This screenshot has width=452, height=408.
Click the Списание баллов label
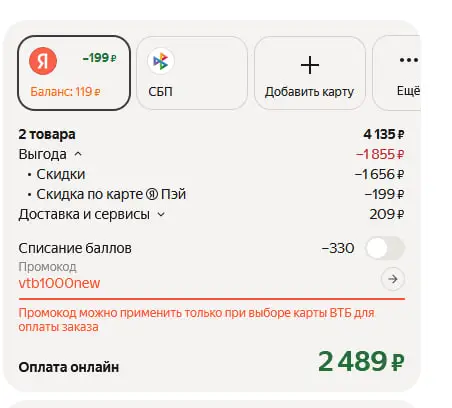coord(75,248)
